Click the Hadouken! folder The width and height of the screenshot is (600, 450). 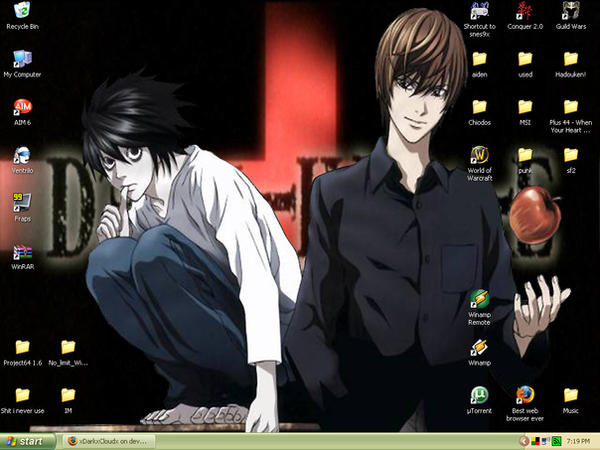pos(571,59)
